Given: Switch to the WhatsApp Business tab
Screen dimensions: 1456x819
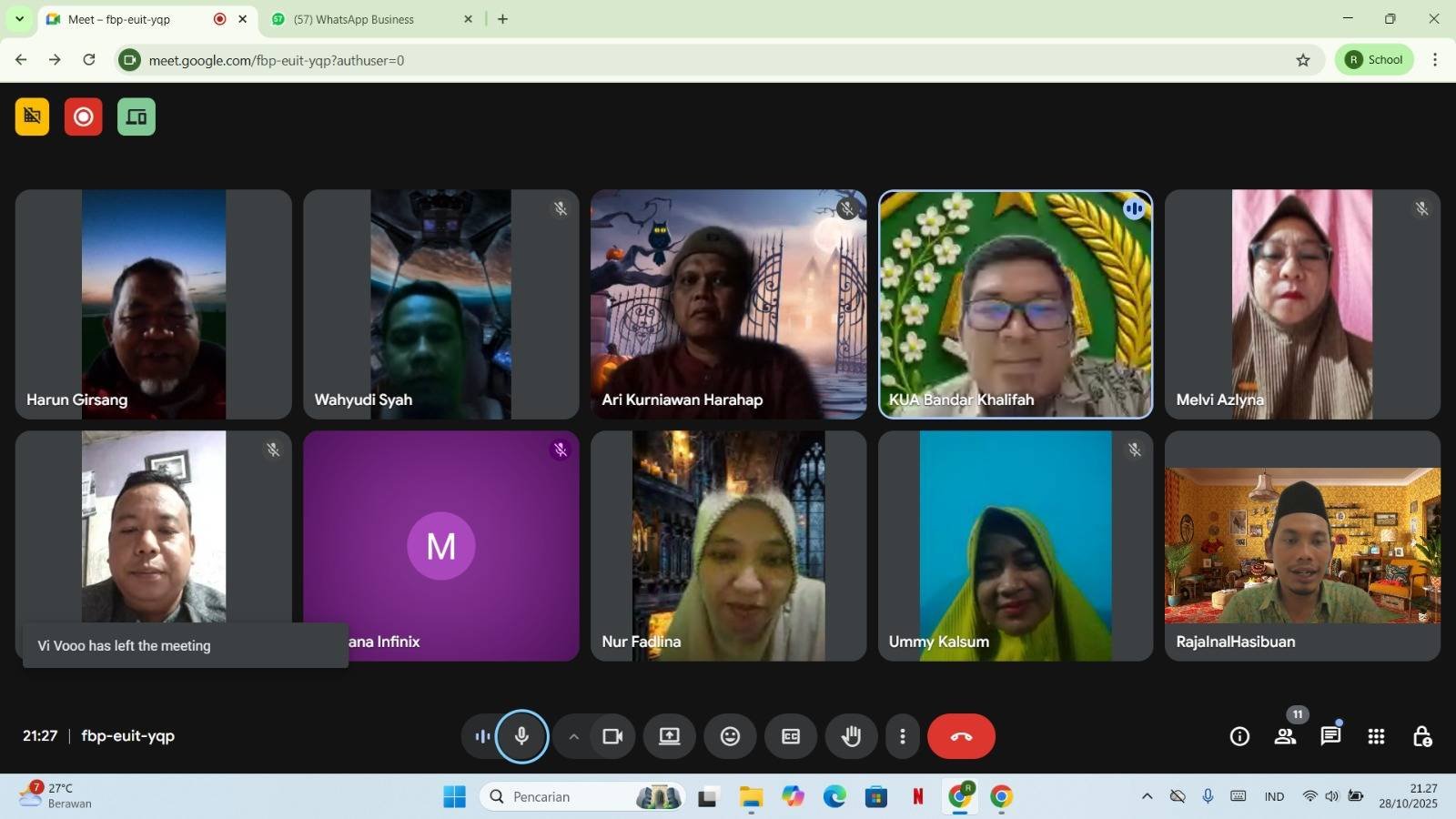Looking at the screenshot, I should click(x=373, y=19).
